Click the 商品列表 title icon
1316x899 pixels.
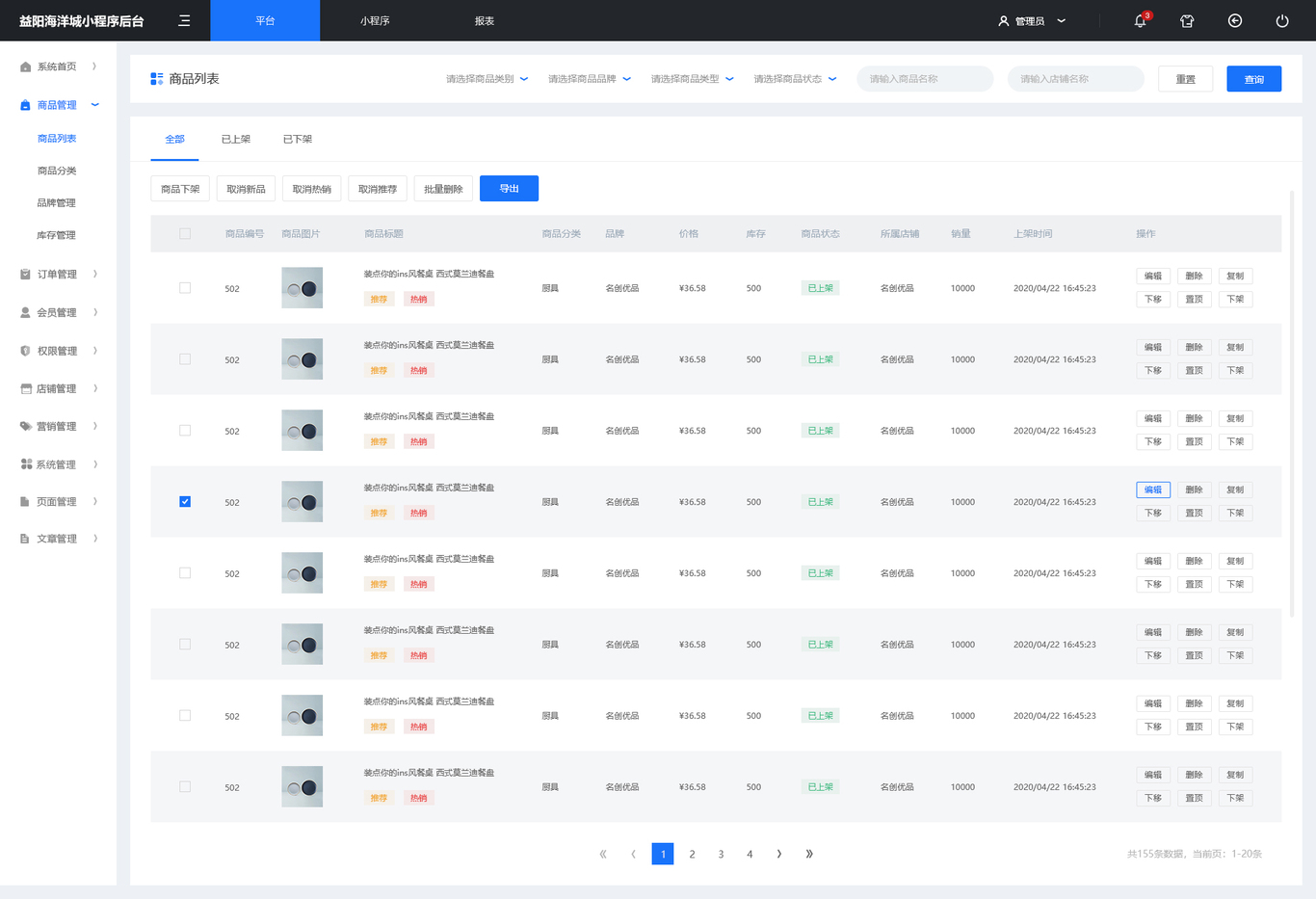tap(157, 79)
